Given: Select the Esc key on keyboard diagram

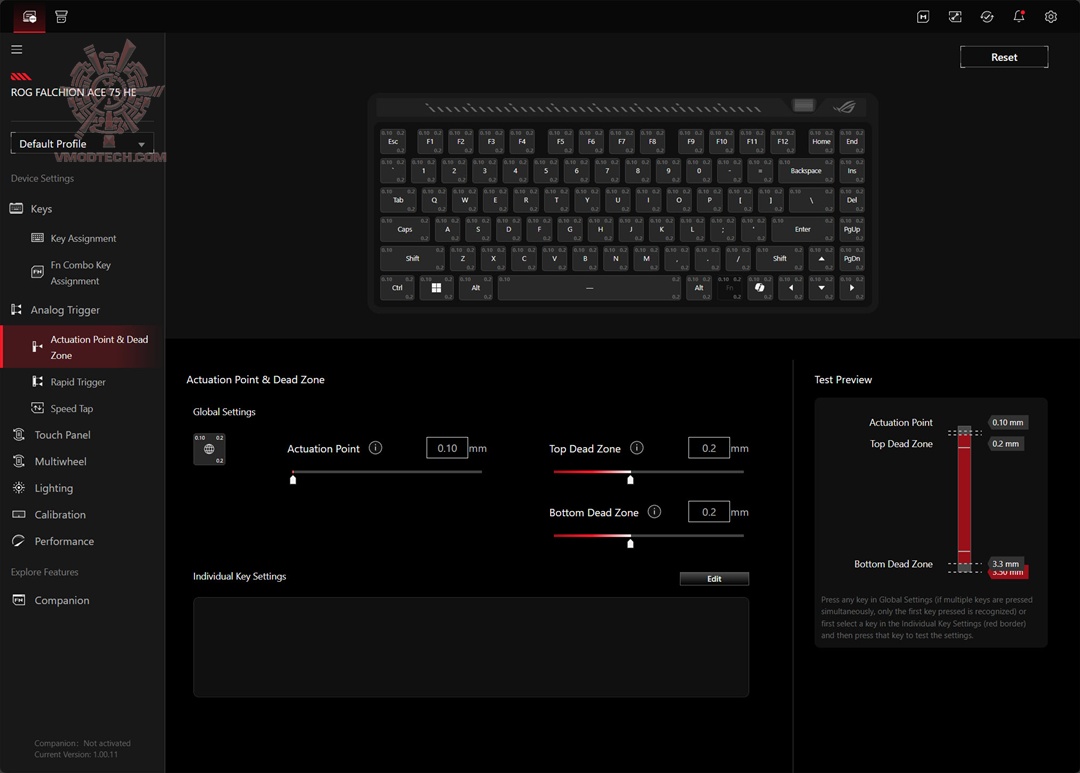Looking at the screenshot, I should pyautogui.click(x=393, y=141).
